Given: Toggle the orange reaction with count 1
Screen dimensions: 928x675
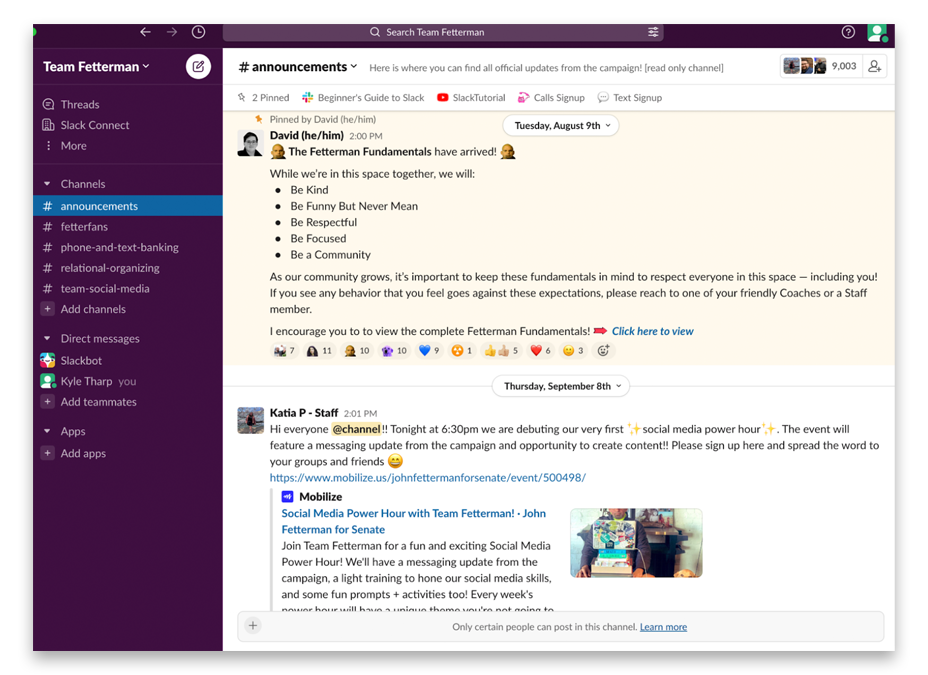Looking at the screenshot, I should coord(462,351).
